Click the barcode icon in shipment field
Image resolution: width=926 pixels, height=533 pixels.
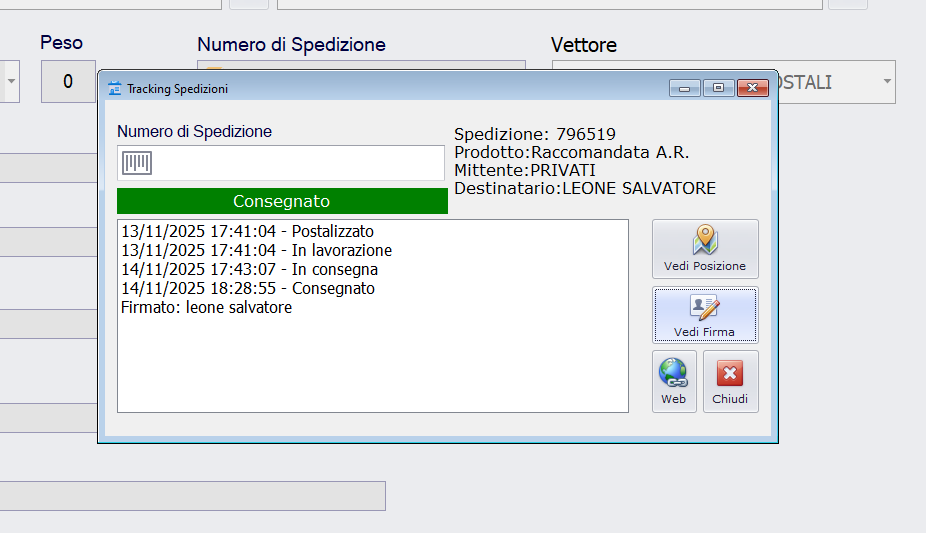[137, 163]
